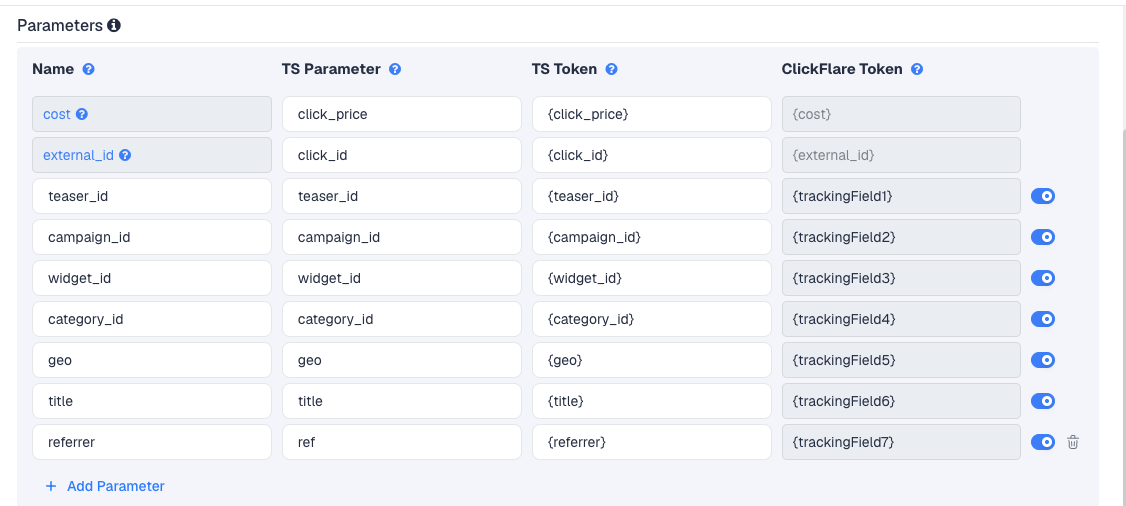Screen dimensions: 1126x506
Task: Edit the {referrer} TS Token field
Action: [651, 442]
